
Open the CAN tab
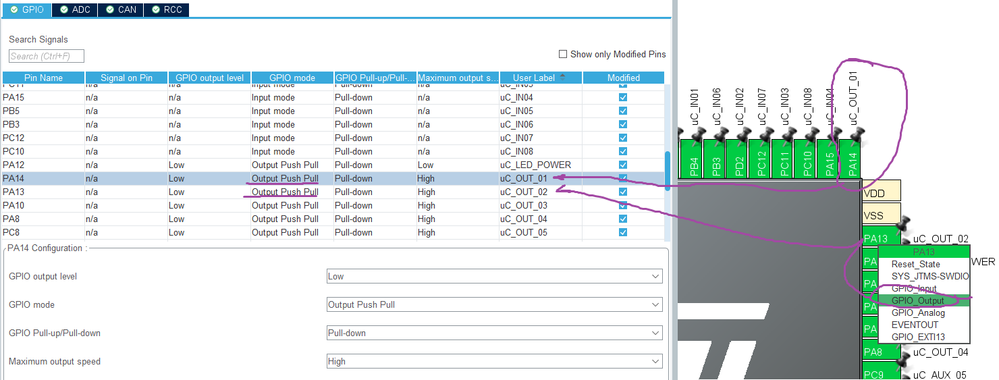pyautogui.click(x=120, y=9)
